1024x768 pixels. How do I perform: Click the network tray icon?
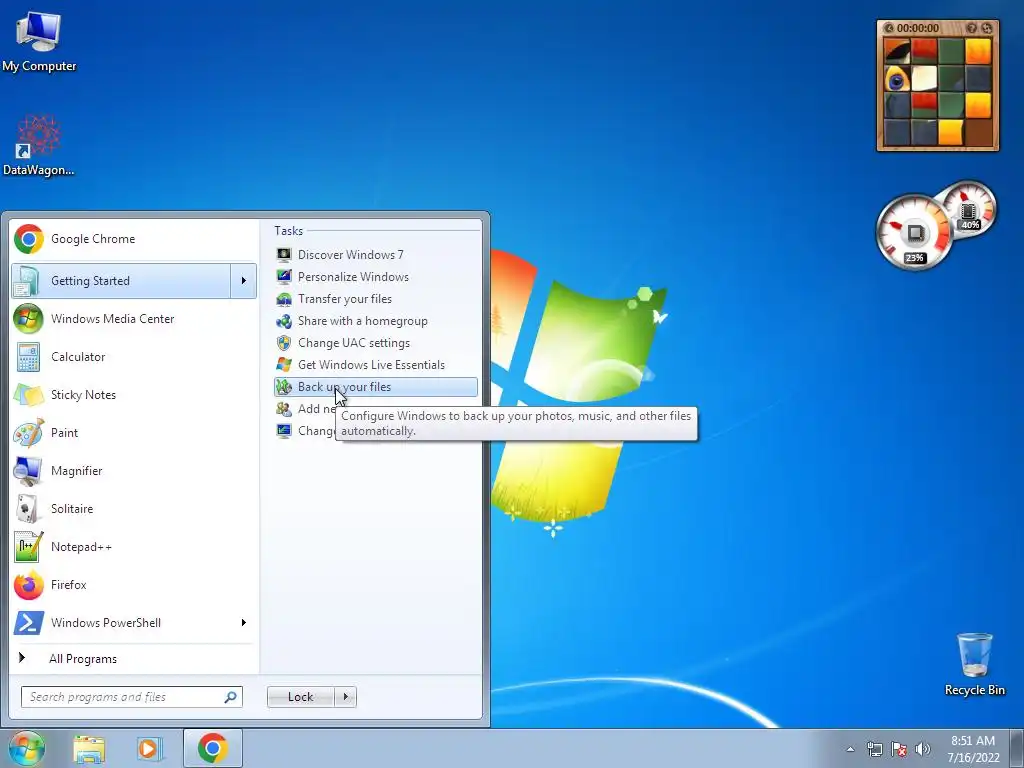click(x=874, y=749)
